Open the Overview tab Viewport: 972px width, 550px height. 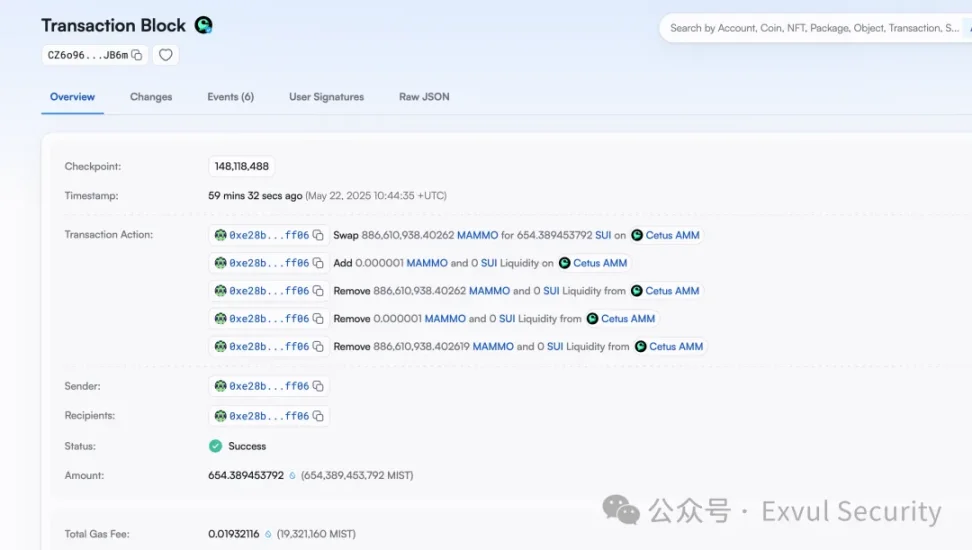click(73, 97)
